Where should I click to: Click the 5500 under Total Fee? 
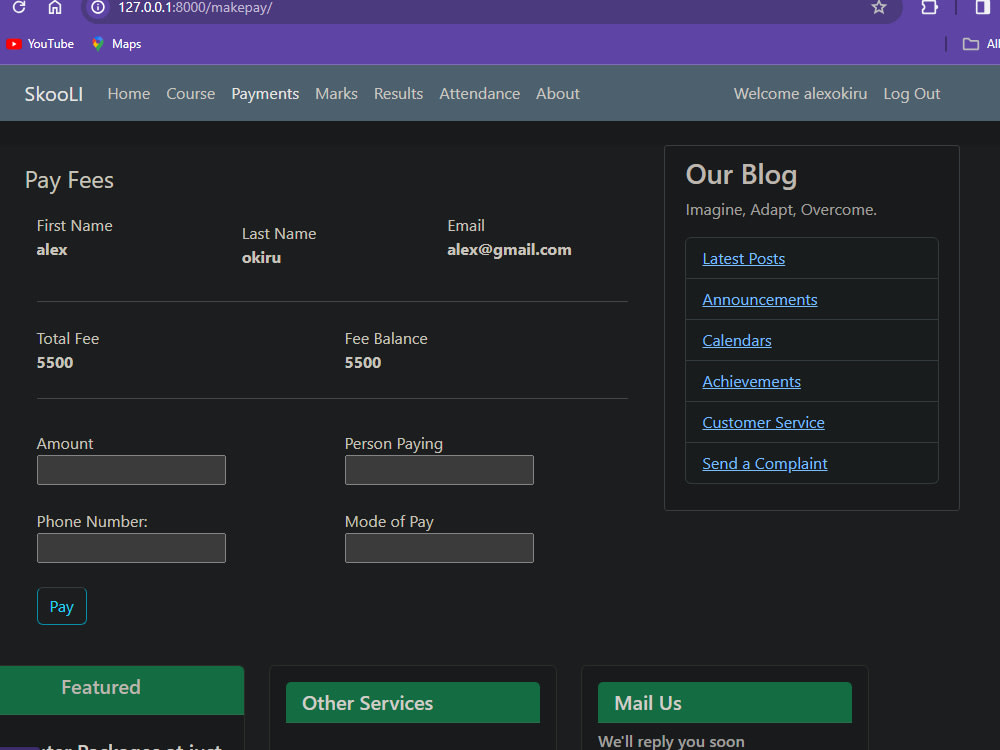[x=55, y=363]
